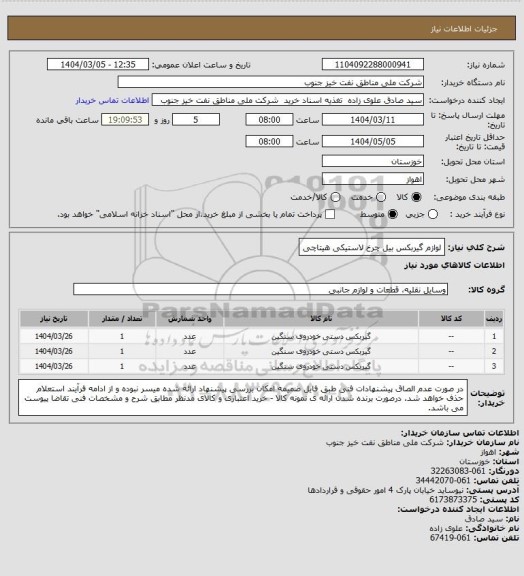The height and width of the screenshot is (576, 524).
Task: Select the کالا radio button
Action: coord(416,197)
